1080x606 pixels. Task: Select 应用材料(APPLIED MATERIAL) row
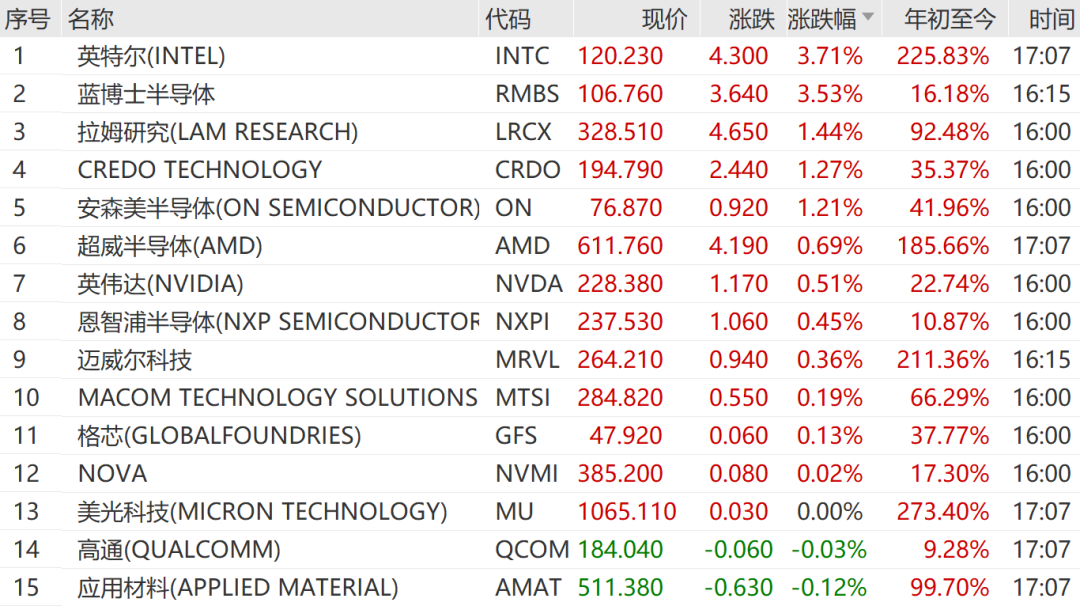pos(540,587)
